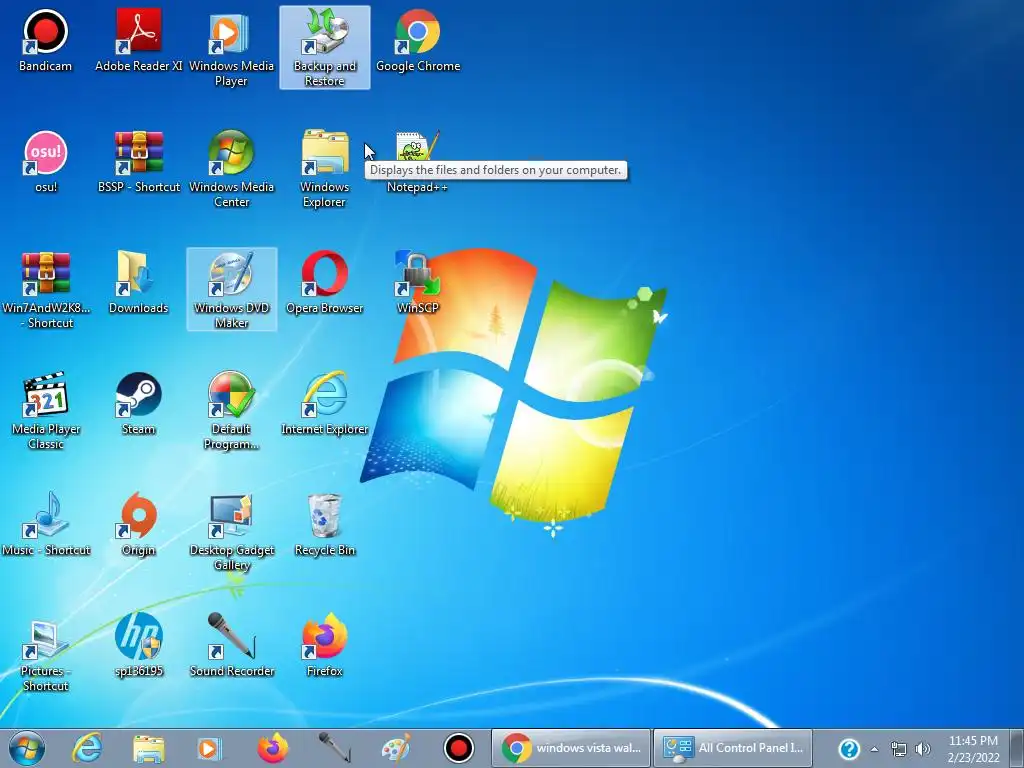Select Windows Media Player desktop icon
Viewport: 1024px width, 768px height.
pyautogui.click(x=231, y=47)
